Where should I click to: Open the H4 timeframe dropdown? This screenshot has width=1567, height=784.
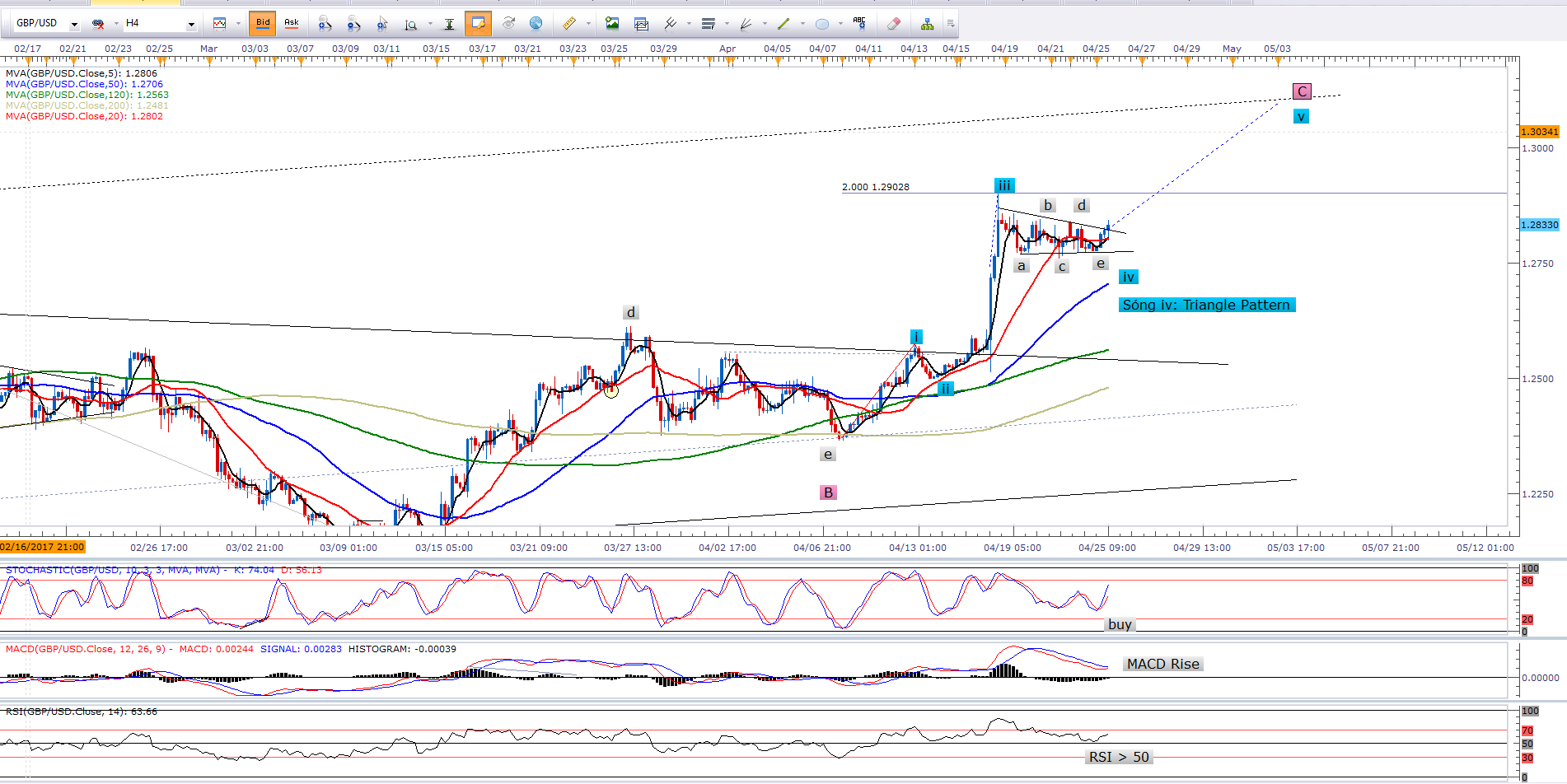(190, 24)
